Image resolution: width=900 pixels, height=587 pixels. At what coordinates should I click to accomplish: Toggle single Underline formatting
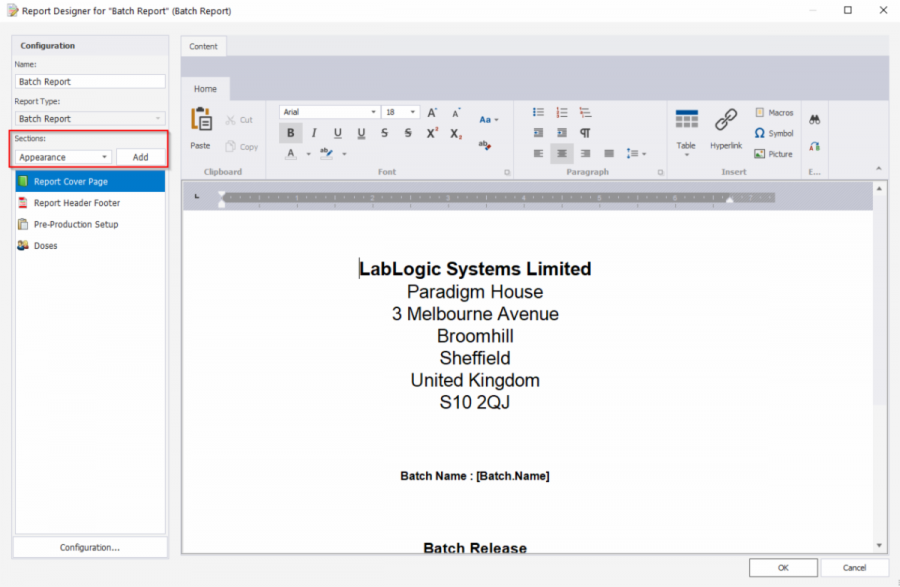338,133
